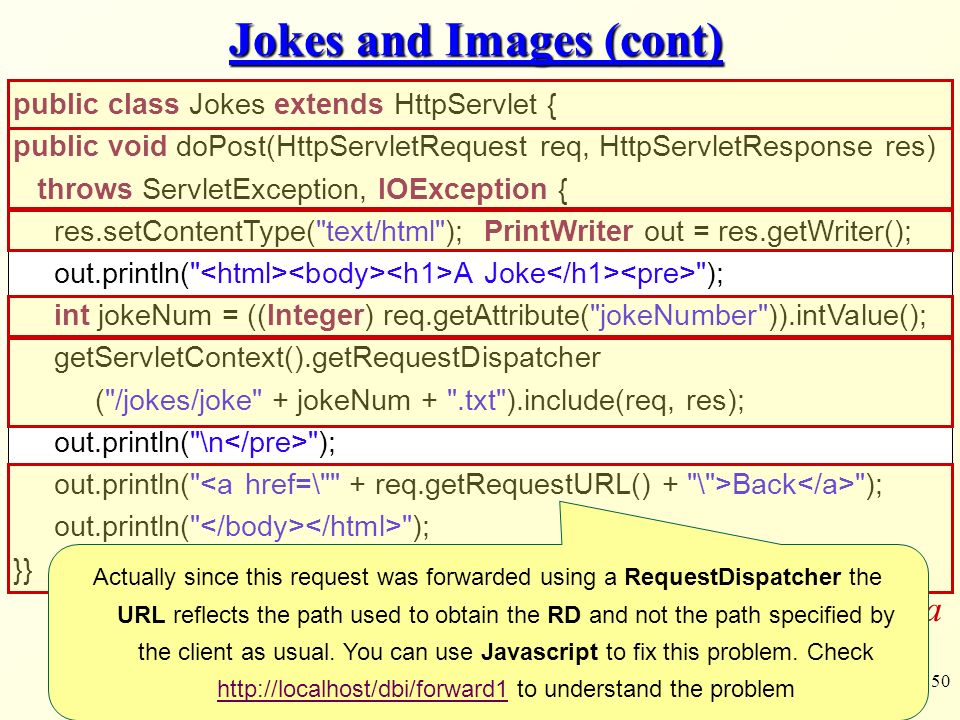Click the slide number 50
Screen dimensions: 960x720
coord(940,681)
